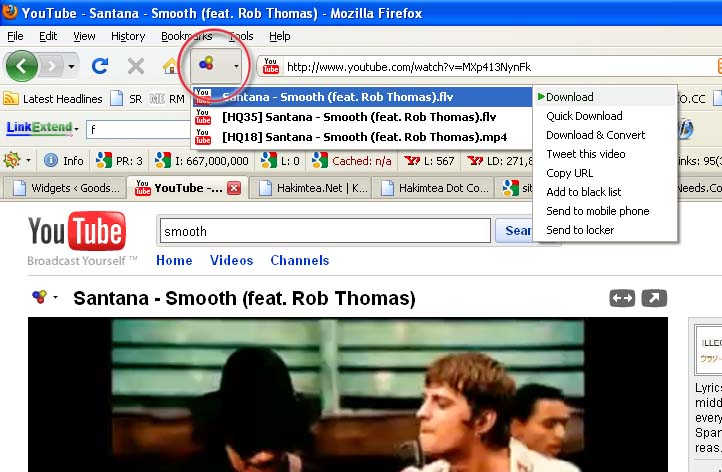Click the sidebar ad thumbnail image
The height and width of the screenshot is (472, 722).
708,350
